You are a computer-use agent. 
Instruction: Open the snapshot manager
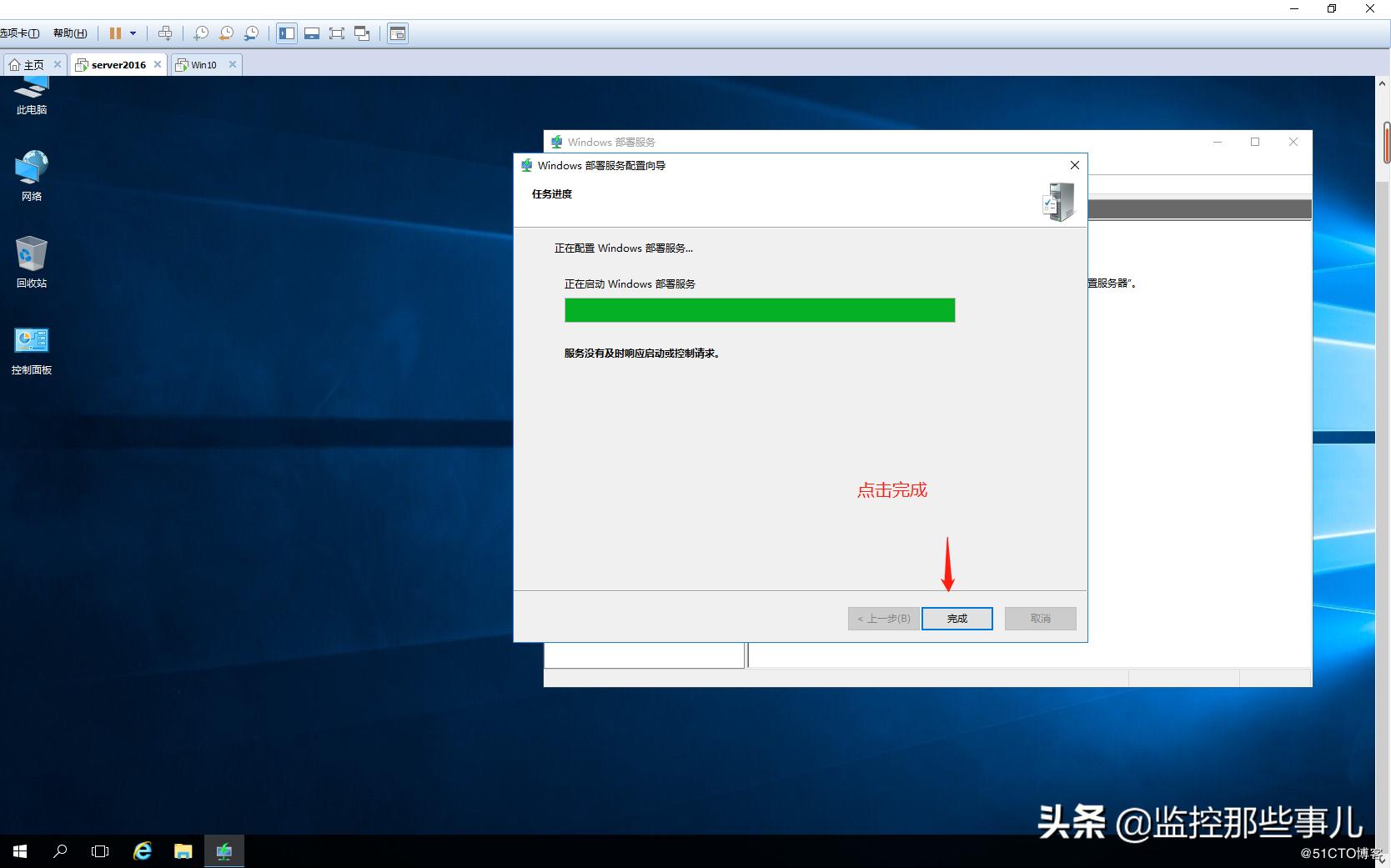[251, 33]
